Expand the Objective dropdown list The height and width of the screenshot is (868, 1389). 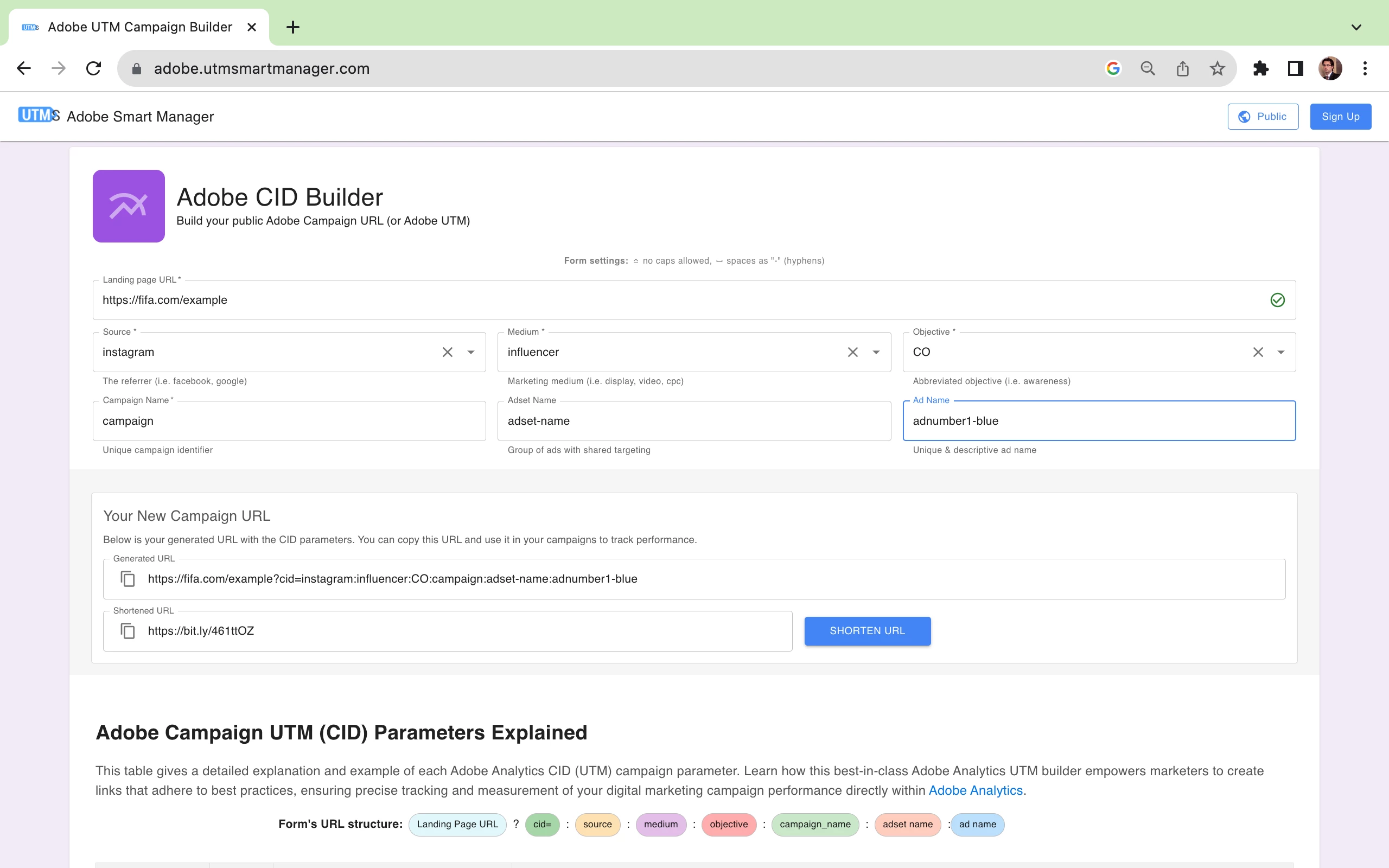[1280, 352]
